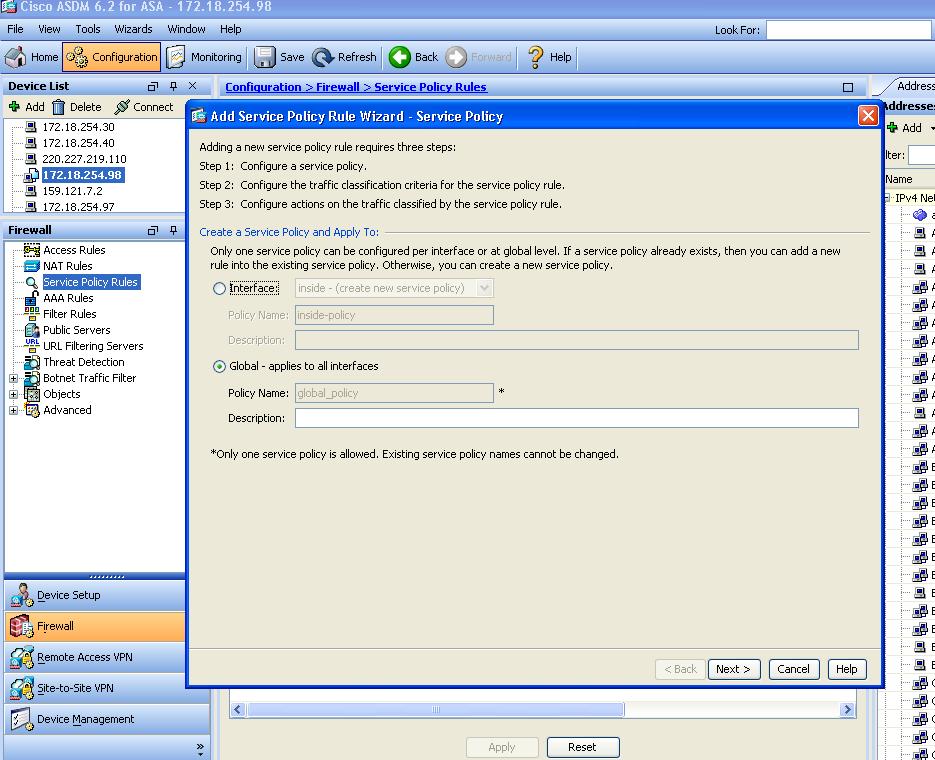The image size is (935, 760).
Task: Open the Window menu
Action: tap(186, 29)
